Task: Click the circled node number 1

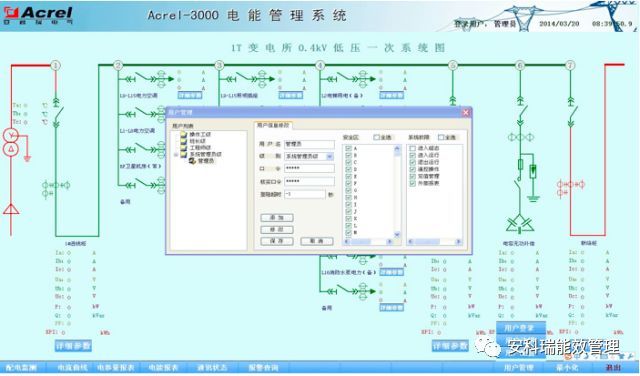Action: tap(56, 65)
